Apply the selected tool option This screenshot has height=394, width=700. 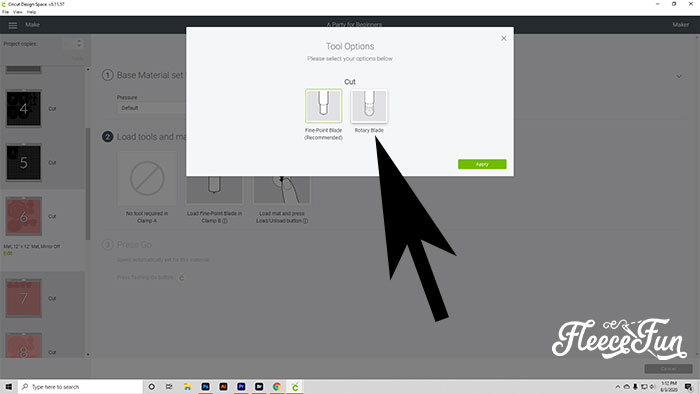pyautogui.click(x=482, y=164)
